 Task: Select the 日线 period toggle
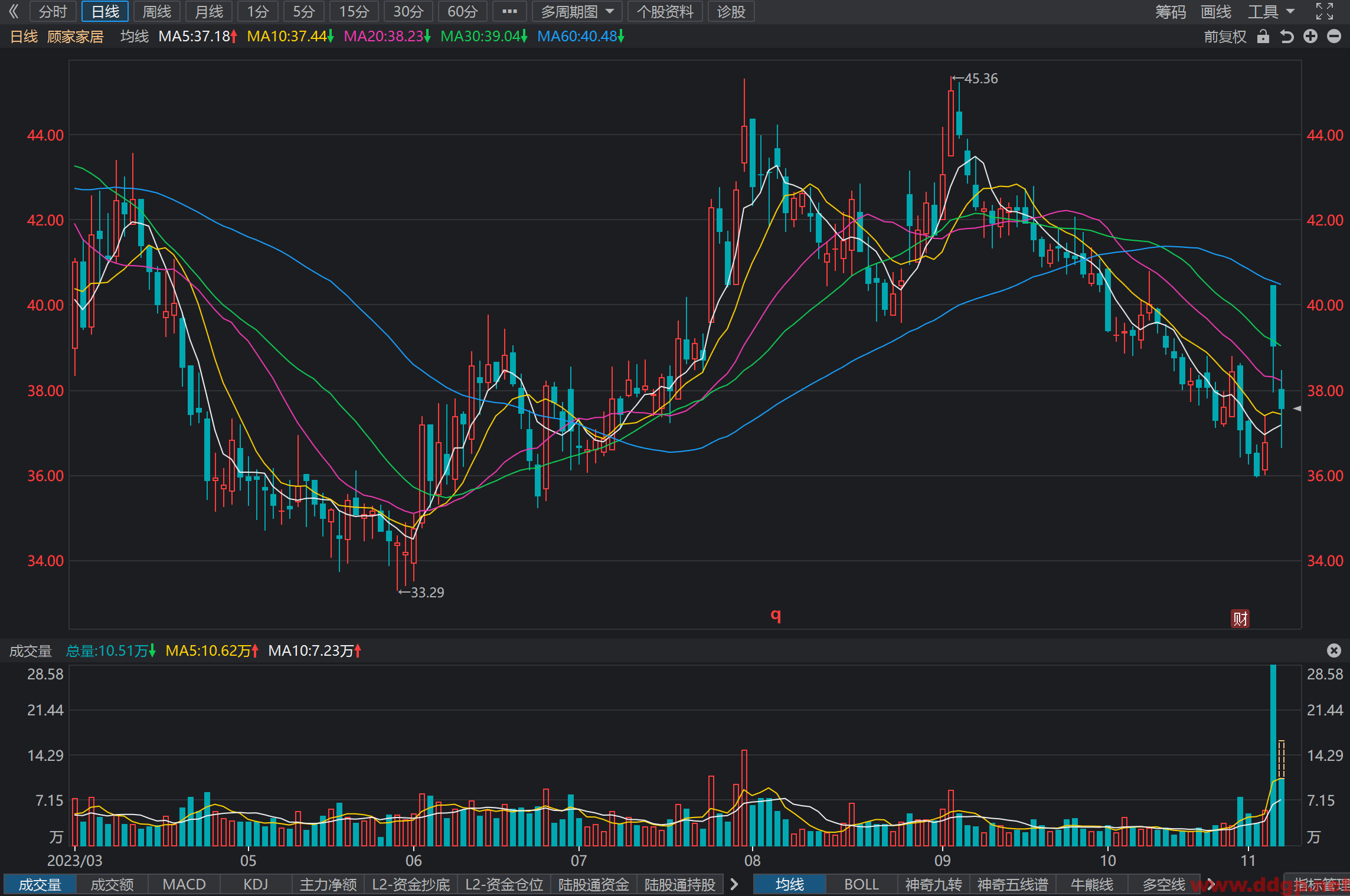(105, 11)
